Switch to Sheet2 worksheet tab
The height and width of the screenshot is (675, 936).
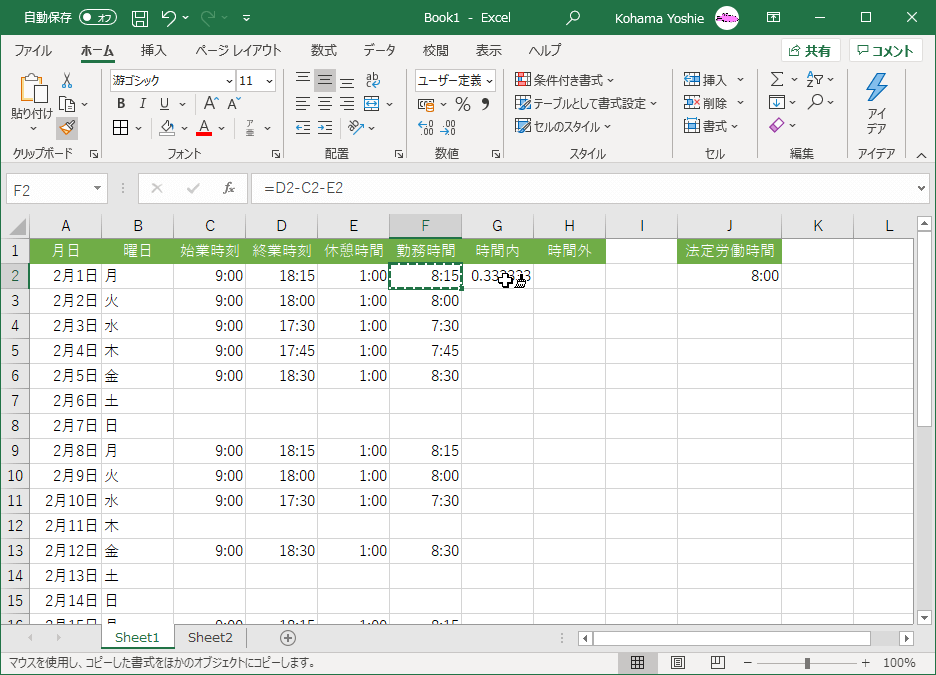pyautogui.click(x=210, y=637)
